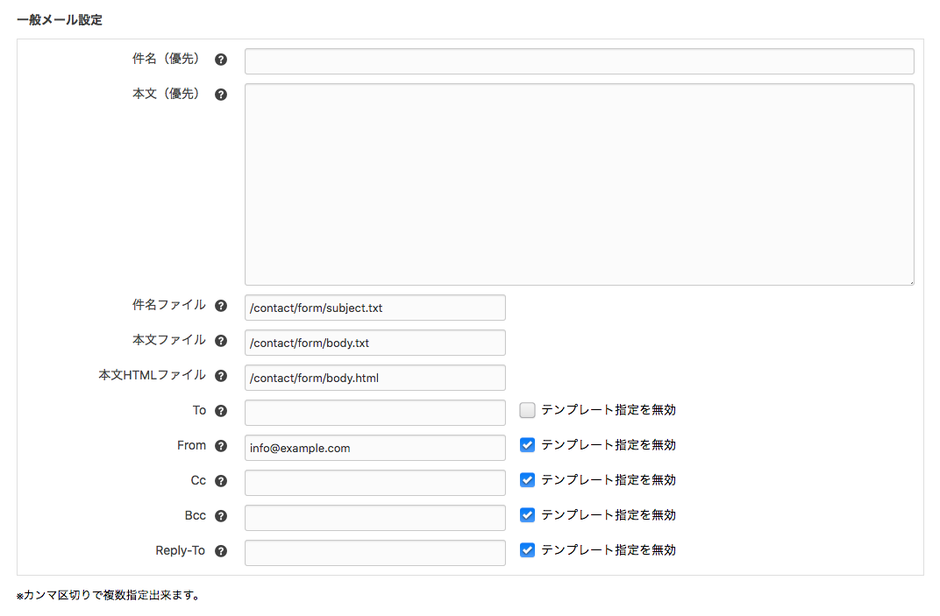Viewport: 940px width, 616px height.
Task: Open help tooltip for 件名ファイル
Action: [221, 306]
